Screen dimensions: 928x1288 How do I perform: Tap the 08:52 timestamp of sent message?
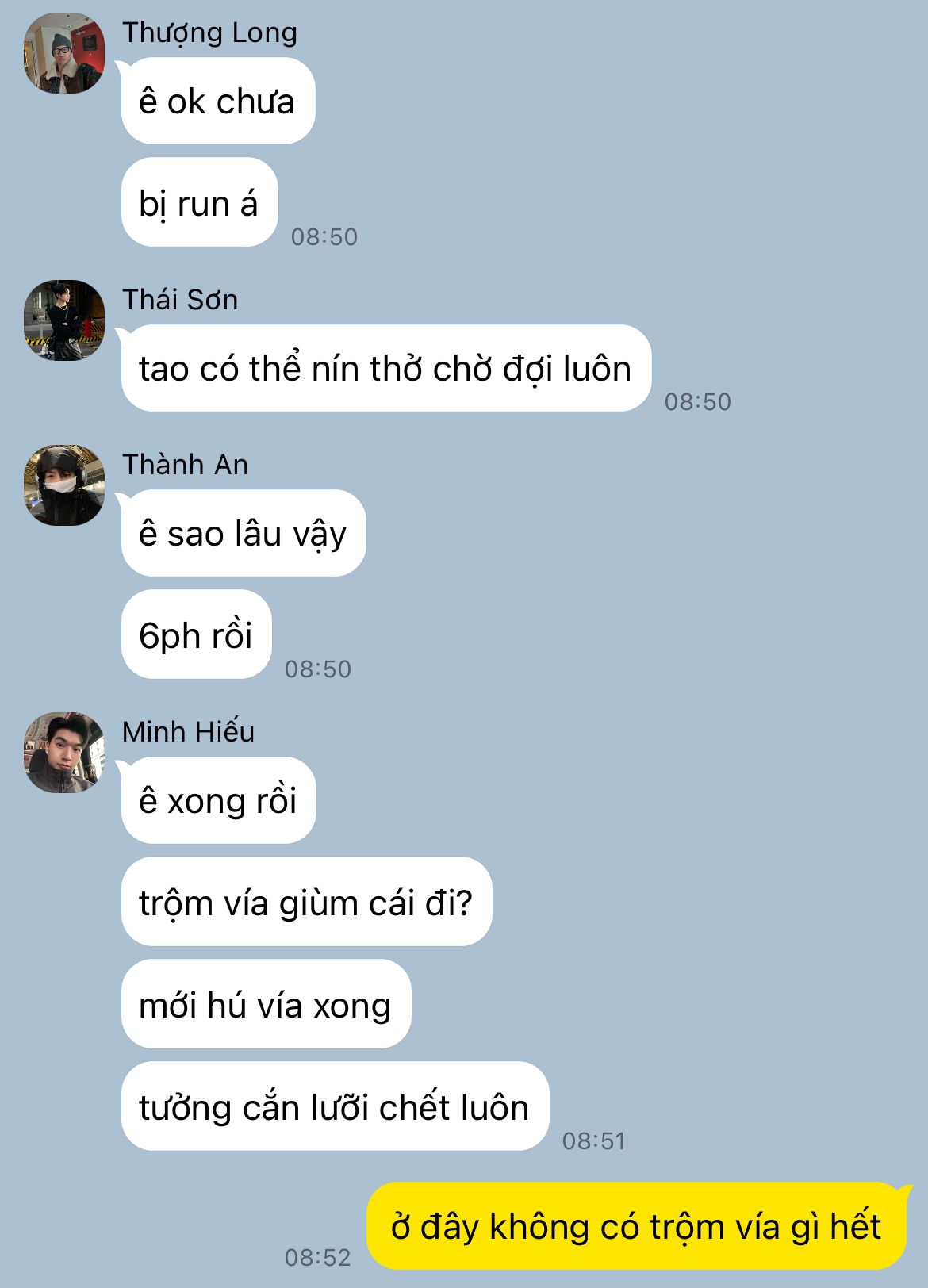pyautogui.click(x=317, y=1257)
